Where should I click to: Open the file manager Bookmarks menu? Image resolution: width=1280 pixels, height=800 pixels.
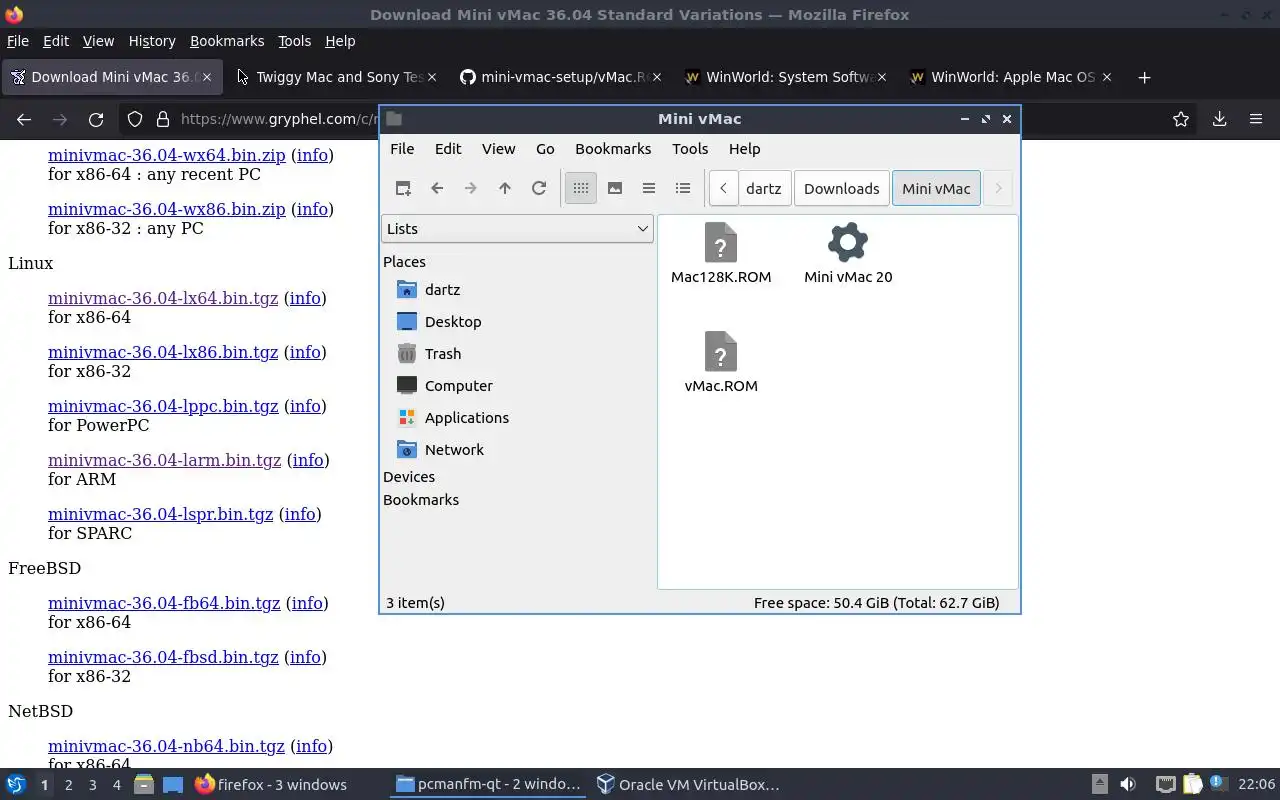pos(613,148)
